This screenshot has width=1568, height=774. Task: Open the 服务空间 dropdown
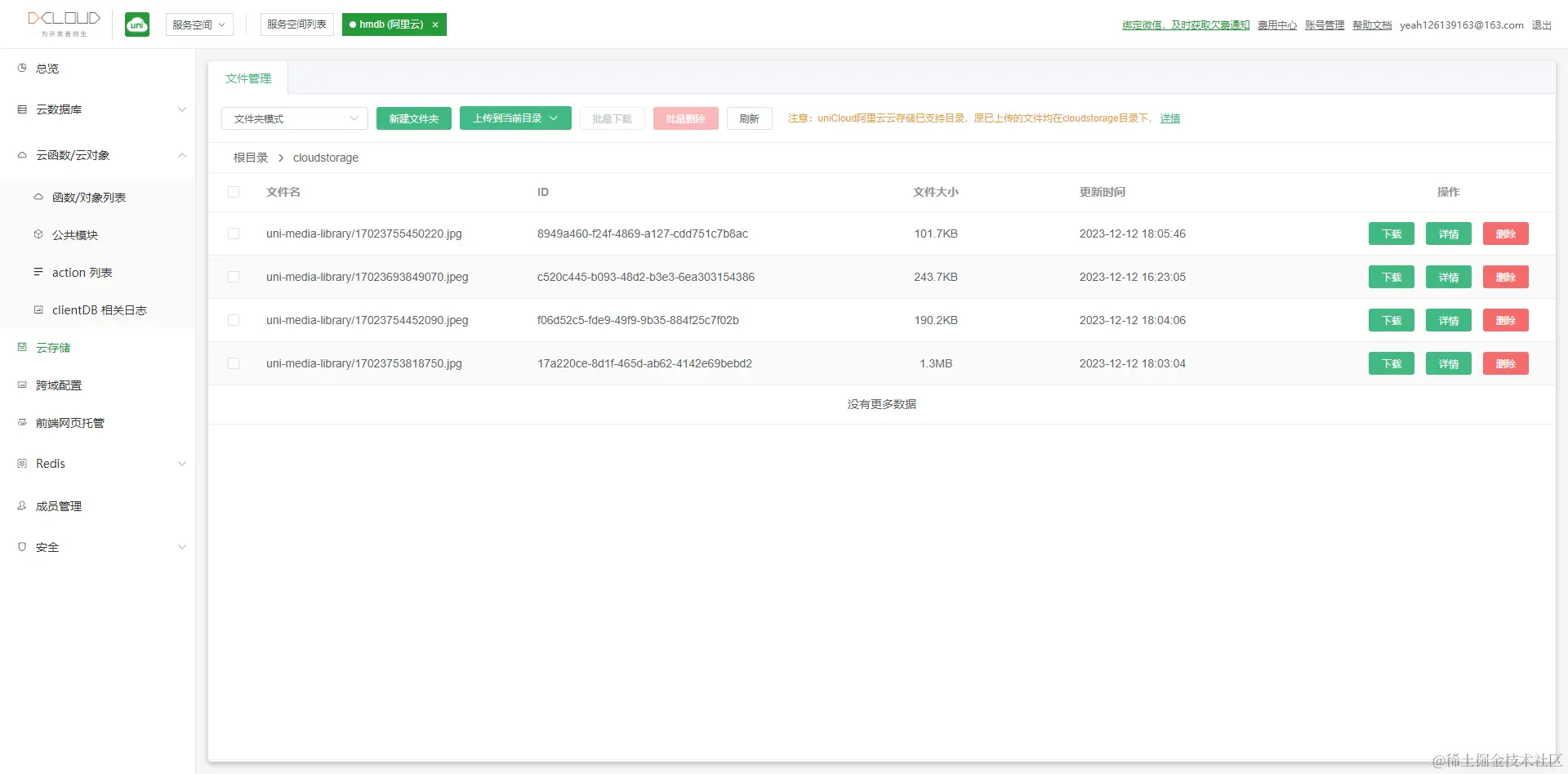(199, 24)
